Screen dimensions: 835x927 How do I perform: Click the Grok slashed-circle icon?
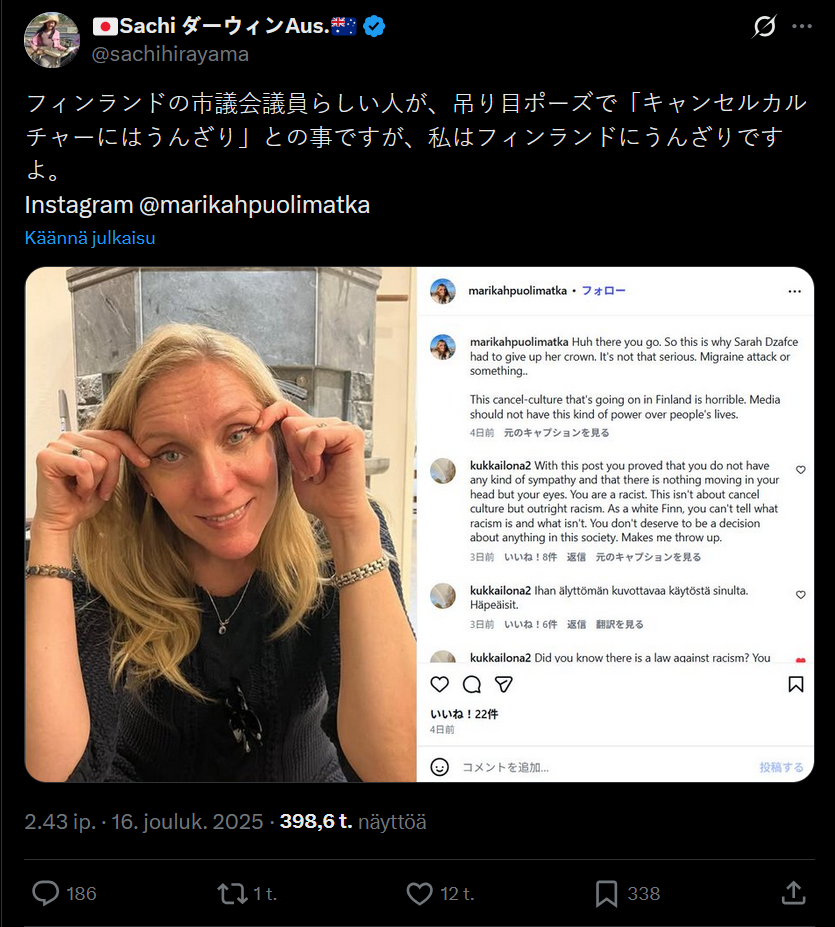(x=764, y=26)
